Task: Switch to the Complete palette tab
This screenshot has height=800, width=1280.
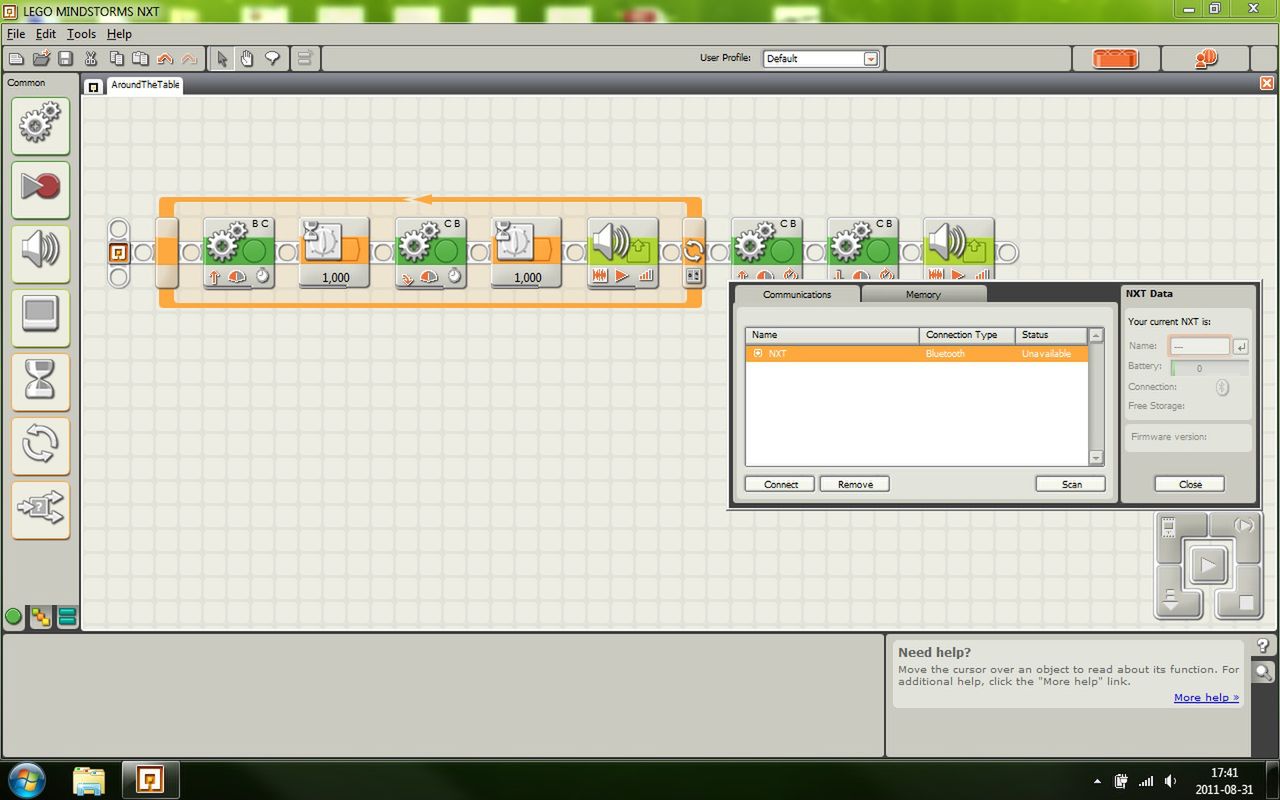Action: (x=41, y=617)
